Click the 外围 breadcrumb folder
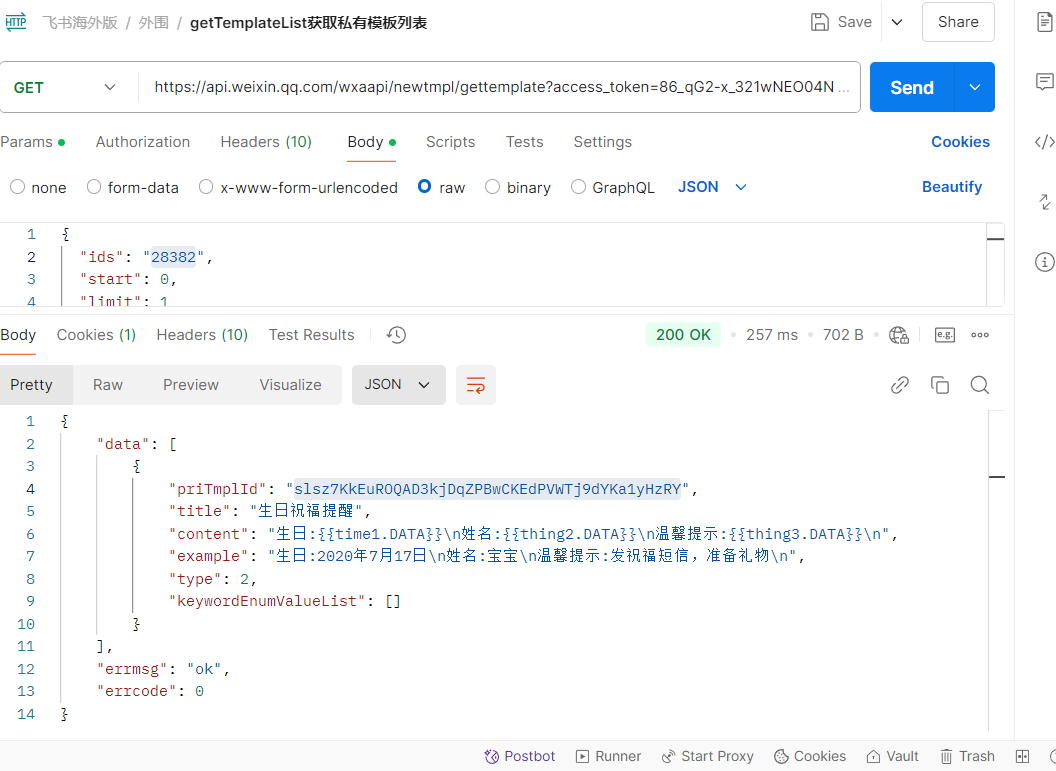1056x771 pixels. pos(154,23)
